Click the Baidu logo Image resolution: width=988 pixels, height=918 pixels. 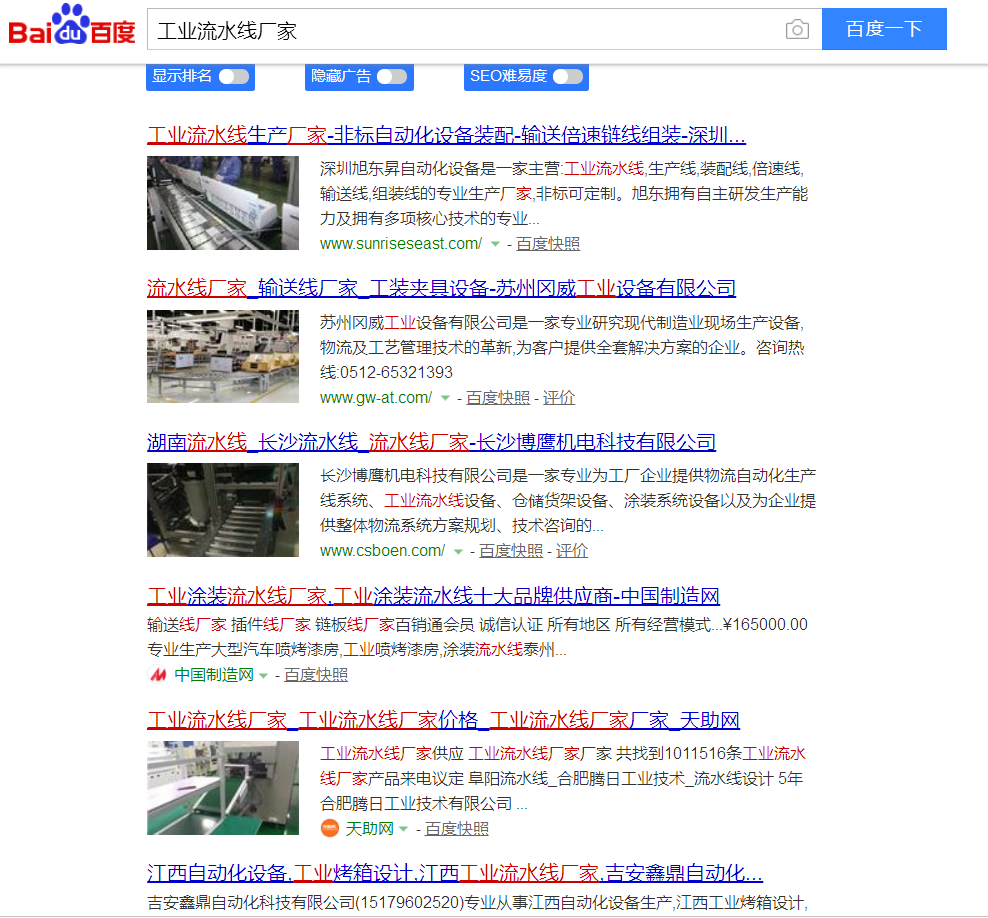(72, 26)
